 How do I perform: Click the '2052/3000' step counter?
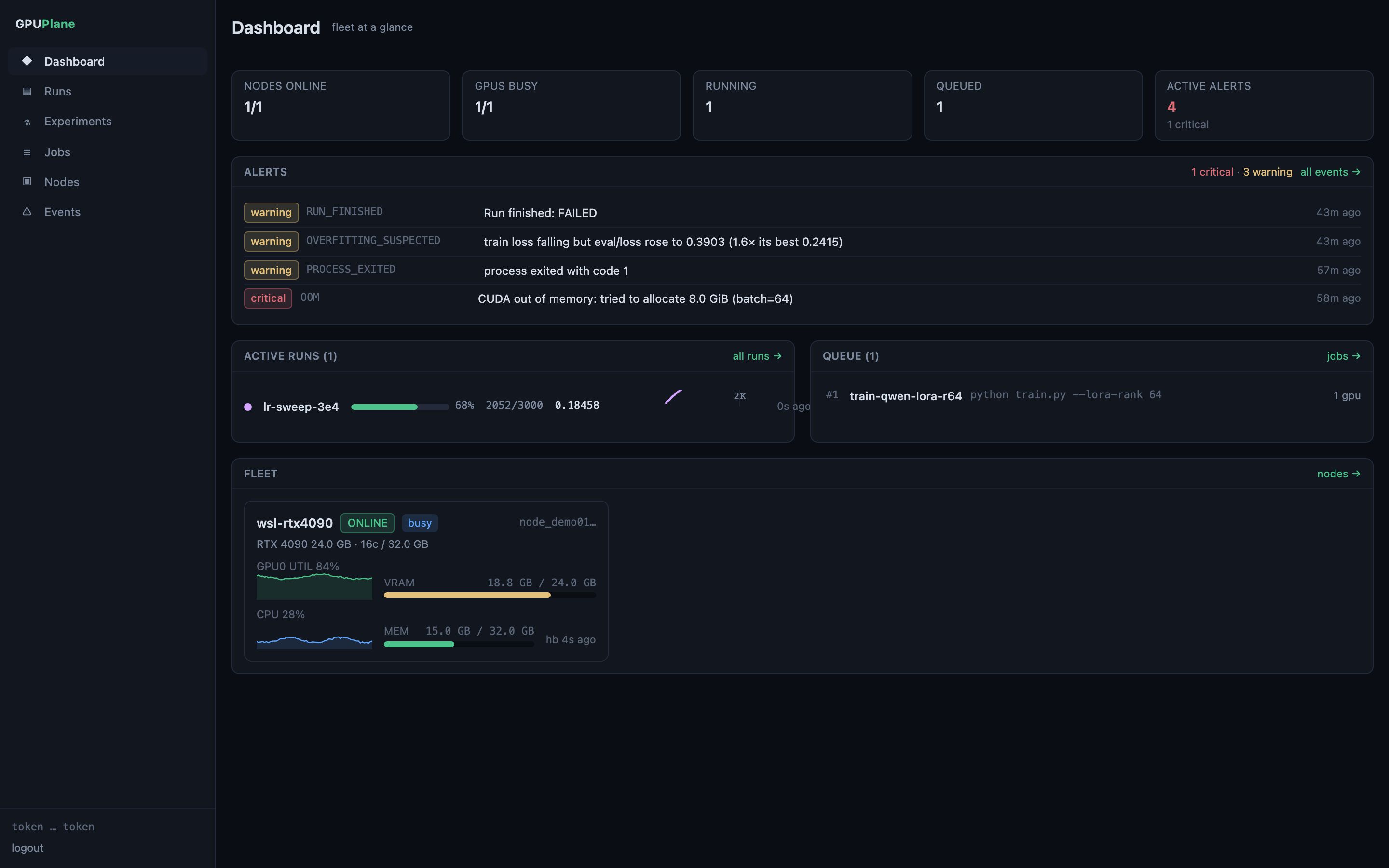[x=514, y=406]
